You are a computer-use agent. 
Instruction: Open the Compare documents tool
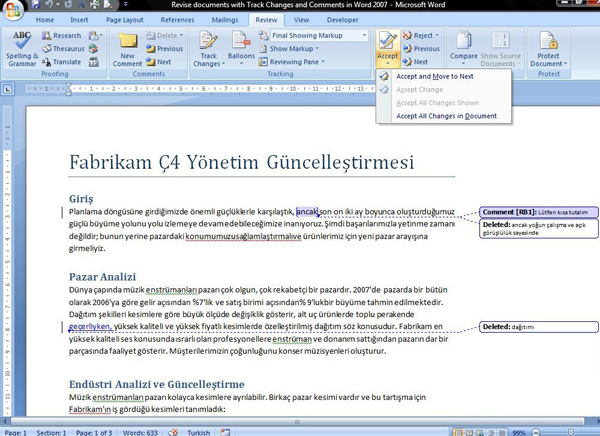coord(464,50)
